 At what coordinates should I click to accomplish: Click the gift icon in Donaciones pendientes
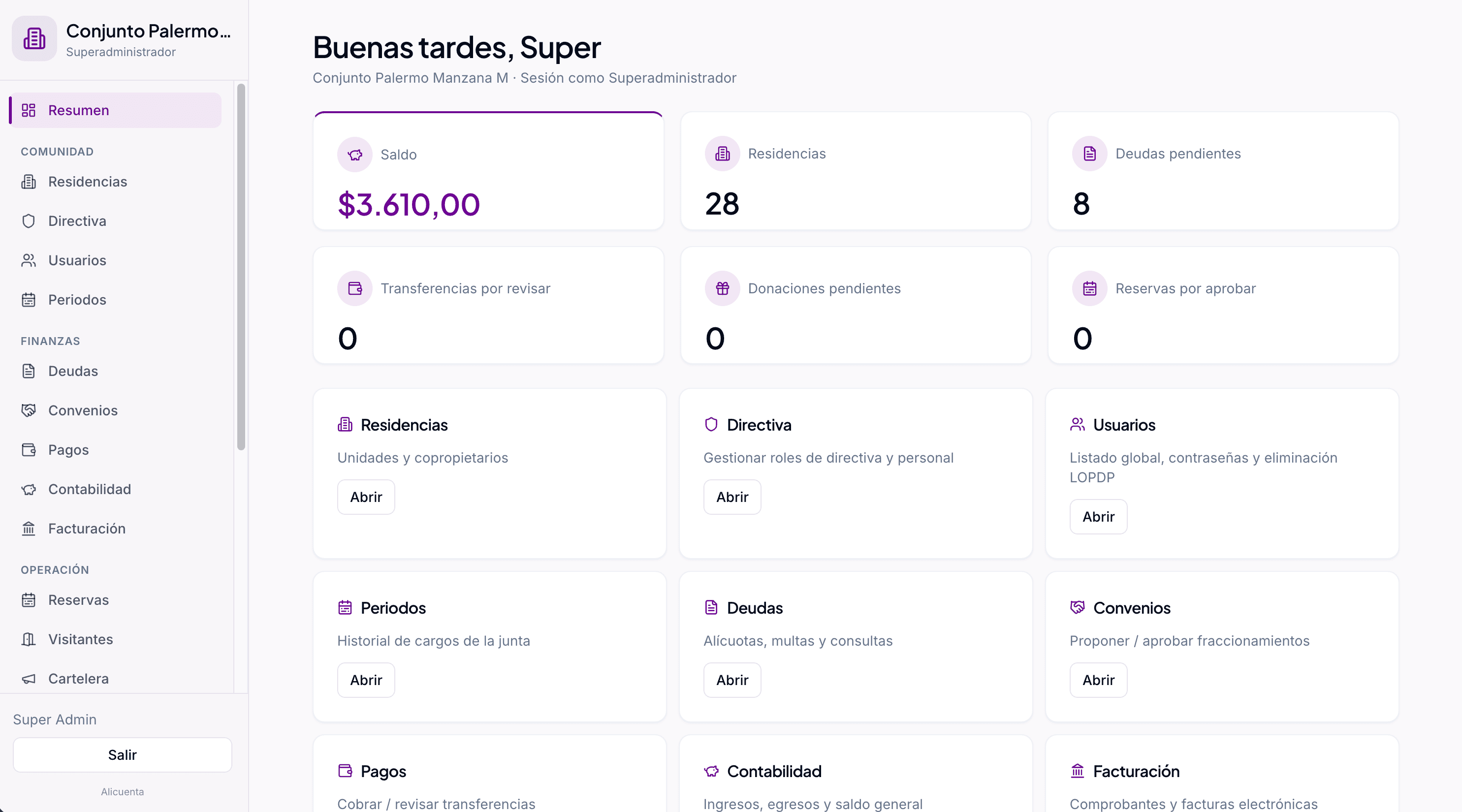pos(722,288)
